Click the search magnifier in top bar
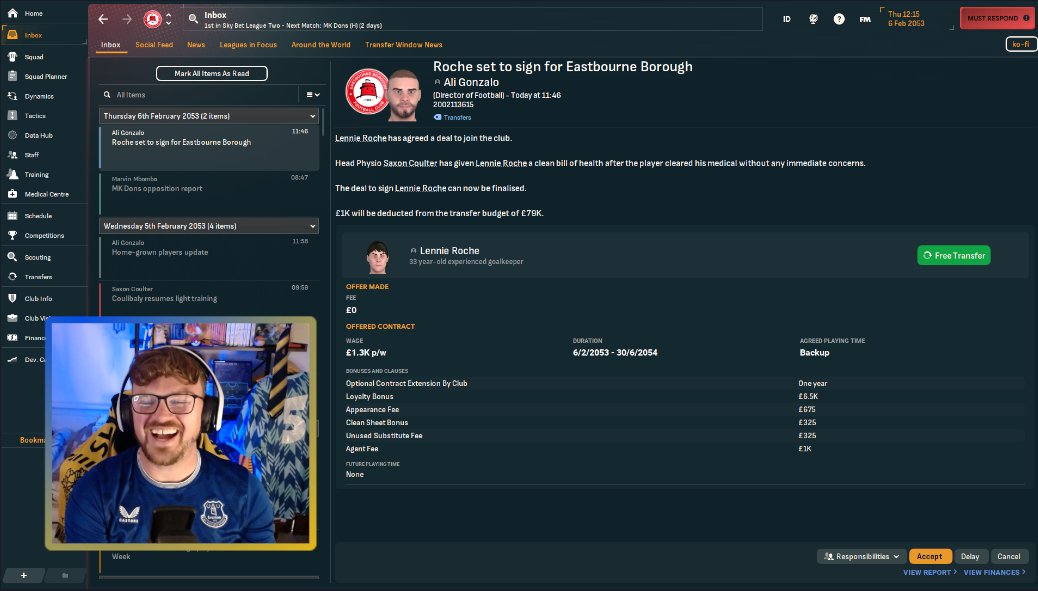This screenshot has height=591, width=1038. point(193,19)
